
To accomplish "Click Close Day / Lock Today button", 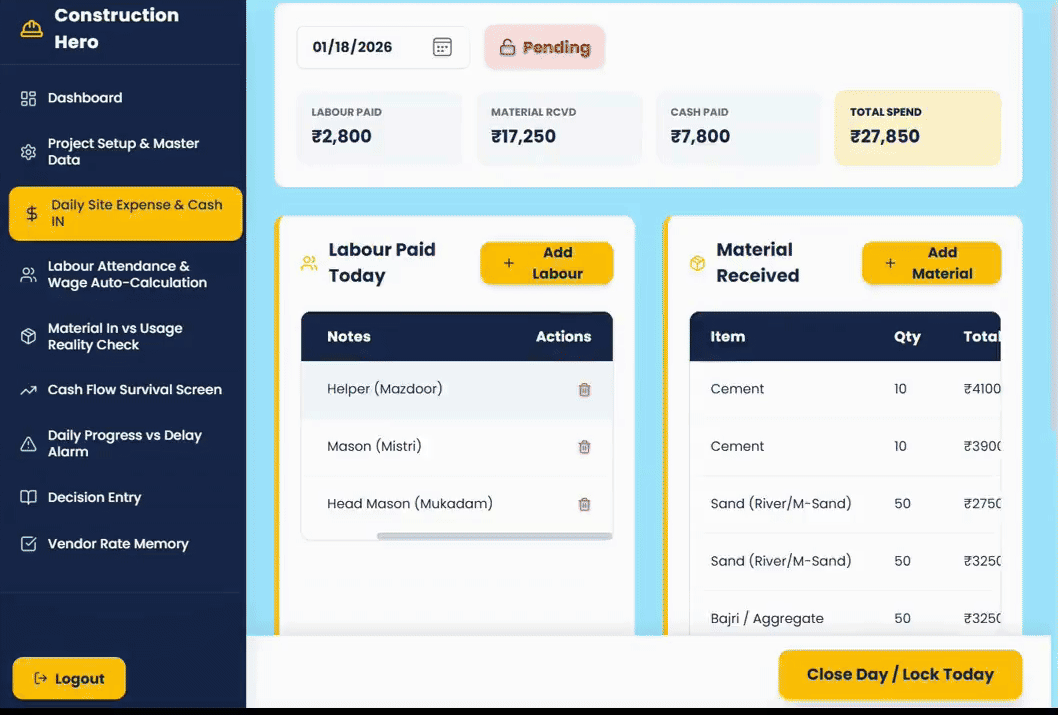I will [900, 674].
